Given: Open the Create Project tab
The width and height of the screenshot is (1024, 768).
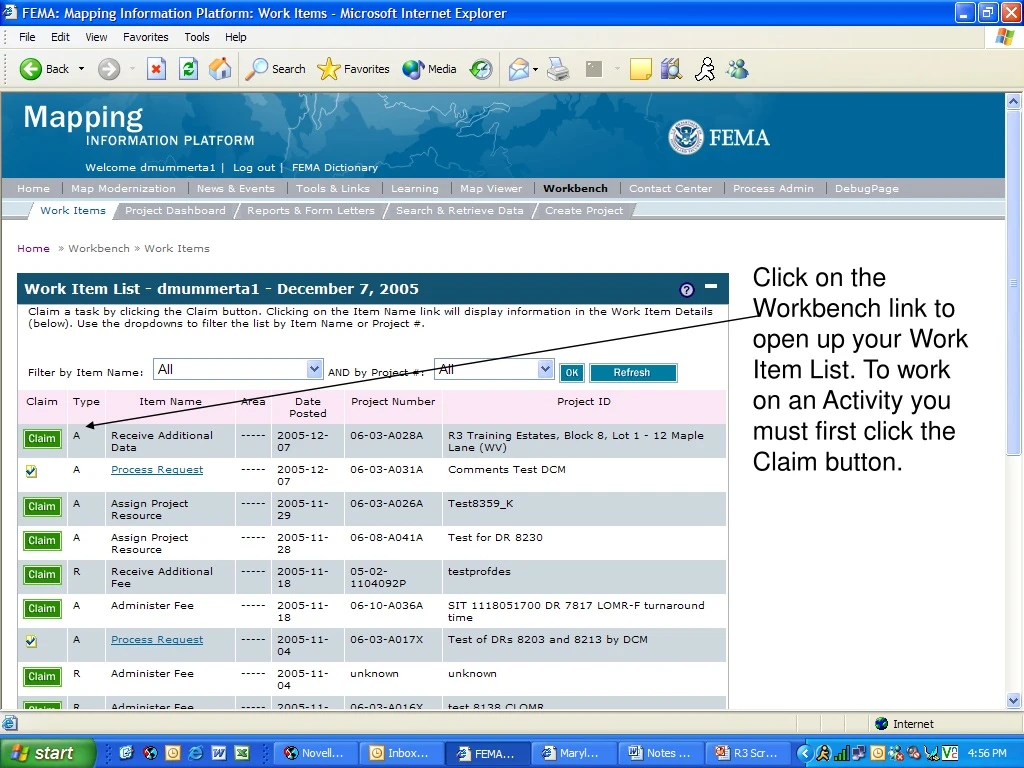Looking at the screenshot, I should click(x=584, y=210).
